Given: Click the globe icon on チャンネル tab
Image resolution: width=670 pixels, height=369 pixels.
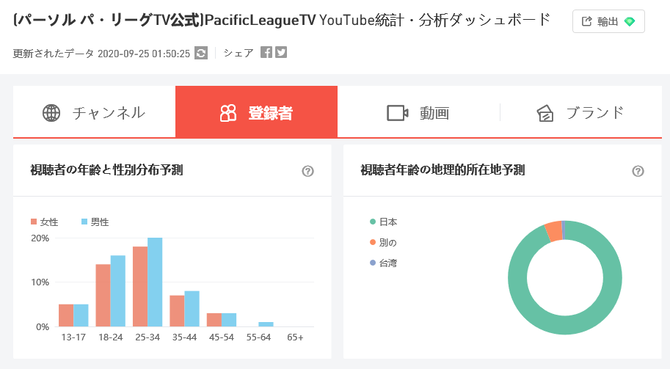Looking at the screenshot, I should pyautogui.click(x=51, y=113).
